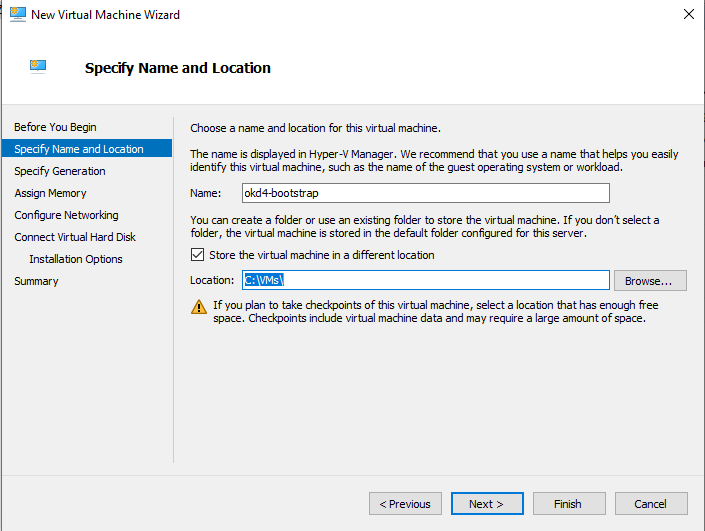The image size is (705, 531).
Task: Click the 'Location:' label
Action: tap(212, 280)
